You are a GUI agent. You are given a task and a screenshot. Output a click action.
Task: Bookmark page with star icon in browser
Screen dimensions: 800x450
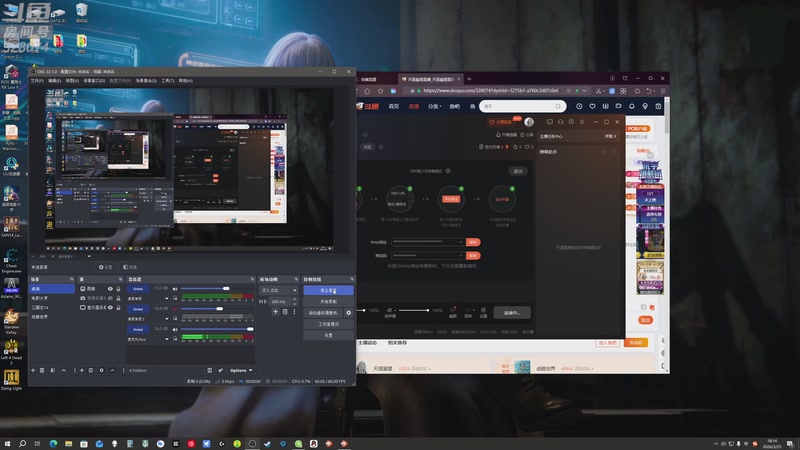(380, 91)
